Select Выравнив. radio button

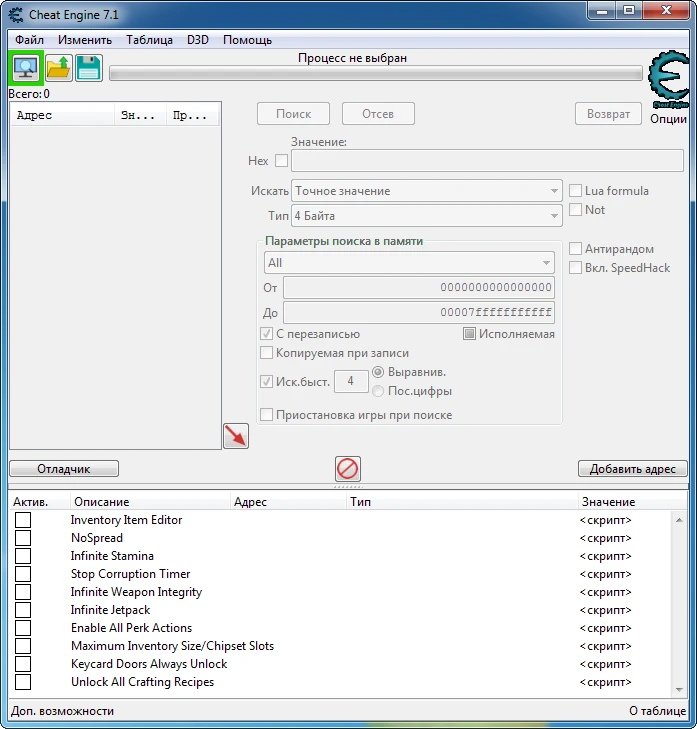tap(378, 372)
